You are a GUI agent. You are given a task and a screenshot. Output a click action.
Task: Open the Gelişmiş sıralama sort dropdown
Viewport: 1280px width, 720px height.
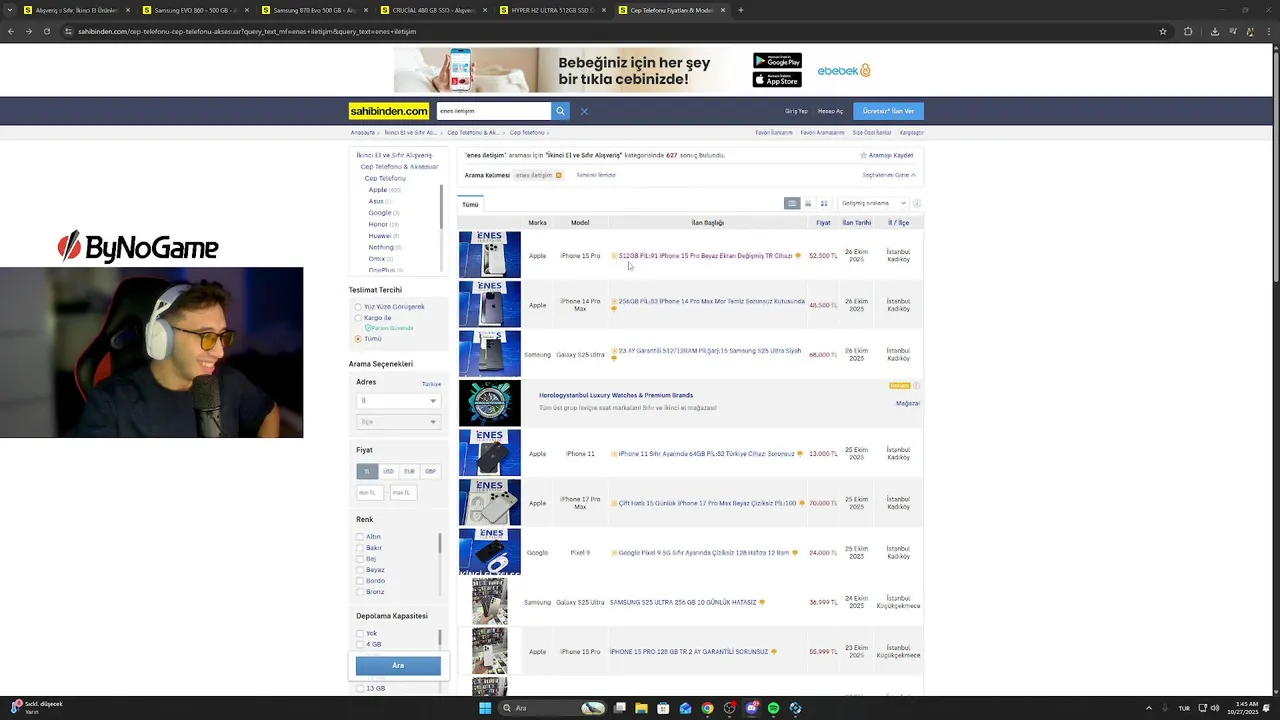coord(873,203)
